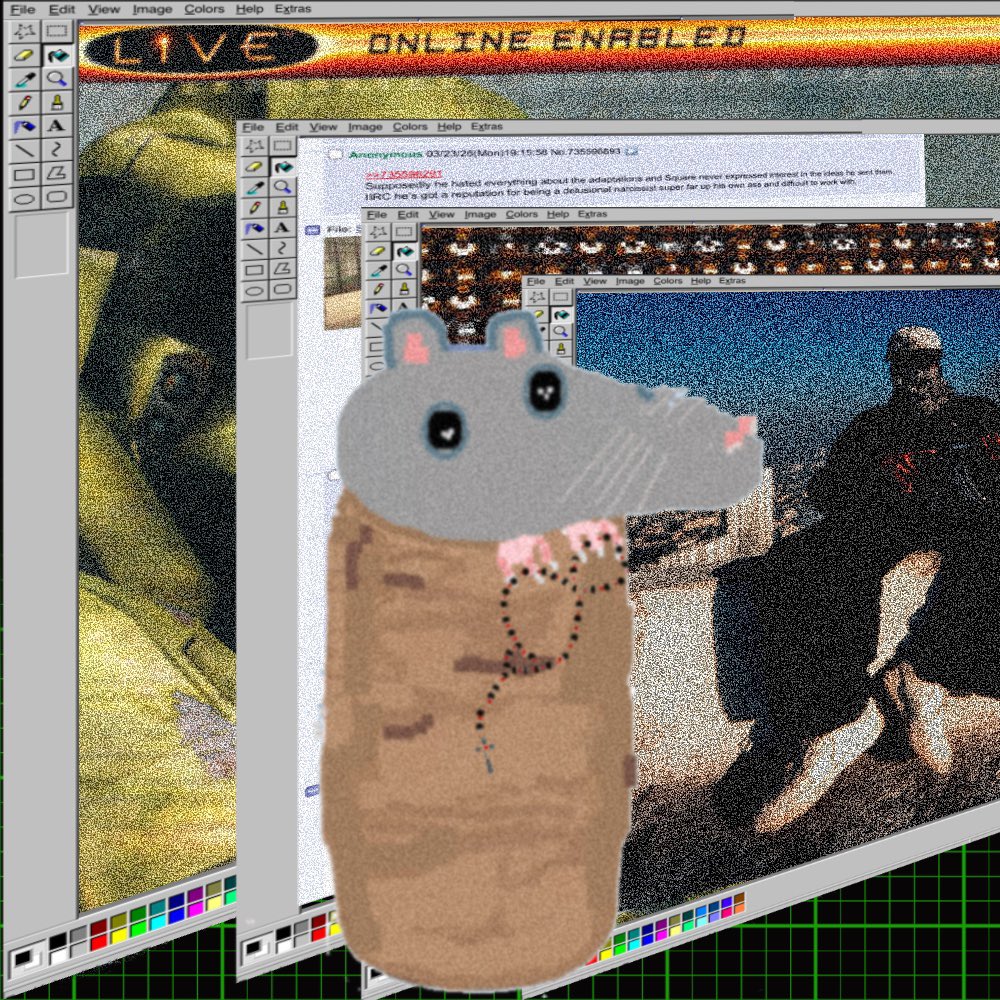The width and height of the screenshot is (1000, 1000).
Task: Select the Brush tool in outermost Paint window
Action: click(x=57, y=102)
